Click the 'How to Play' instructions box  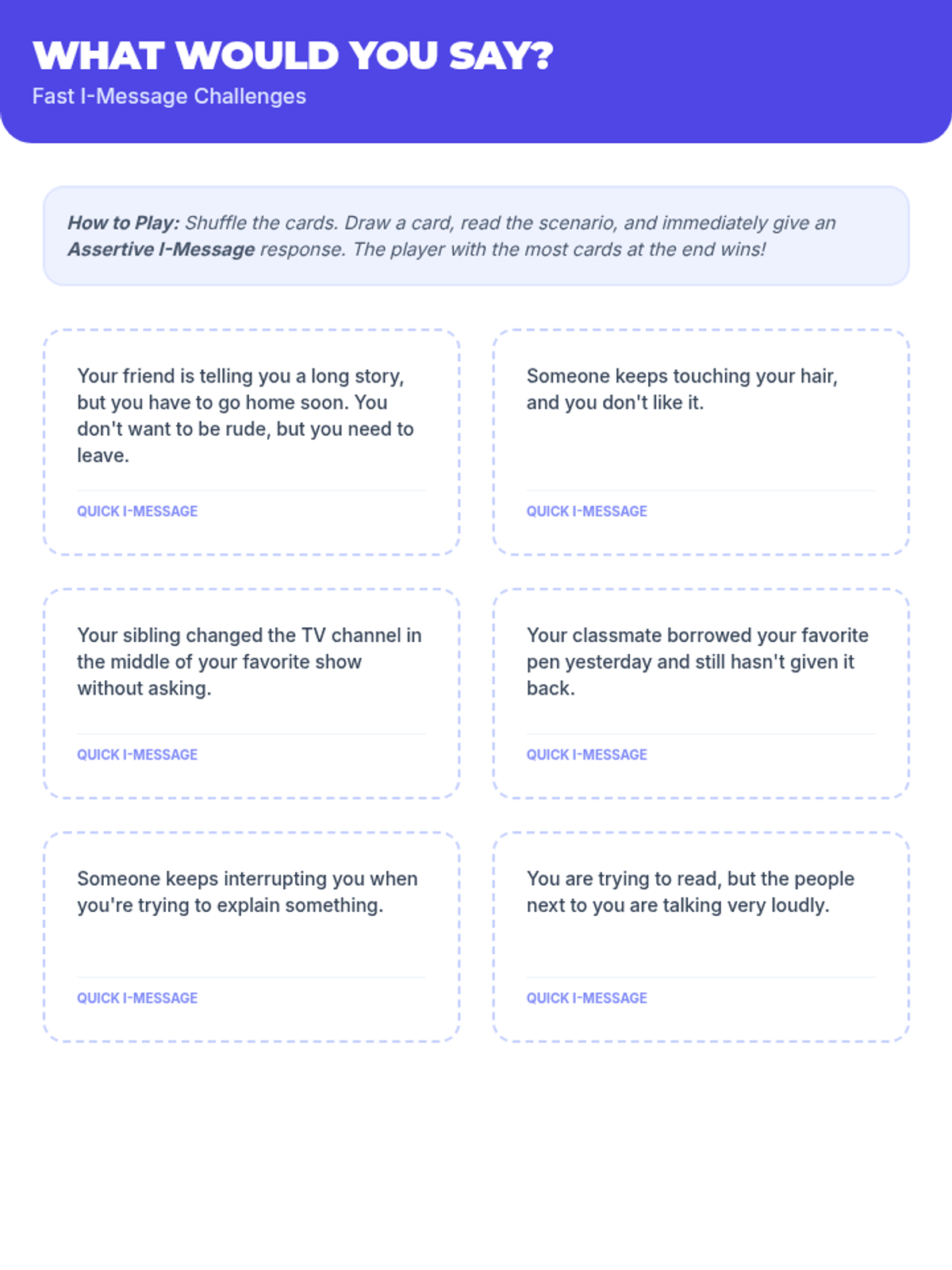click(x=476, y=236)
